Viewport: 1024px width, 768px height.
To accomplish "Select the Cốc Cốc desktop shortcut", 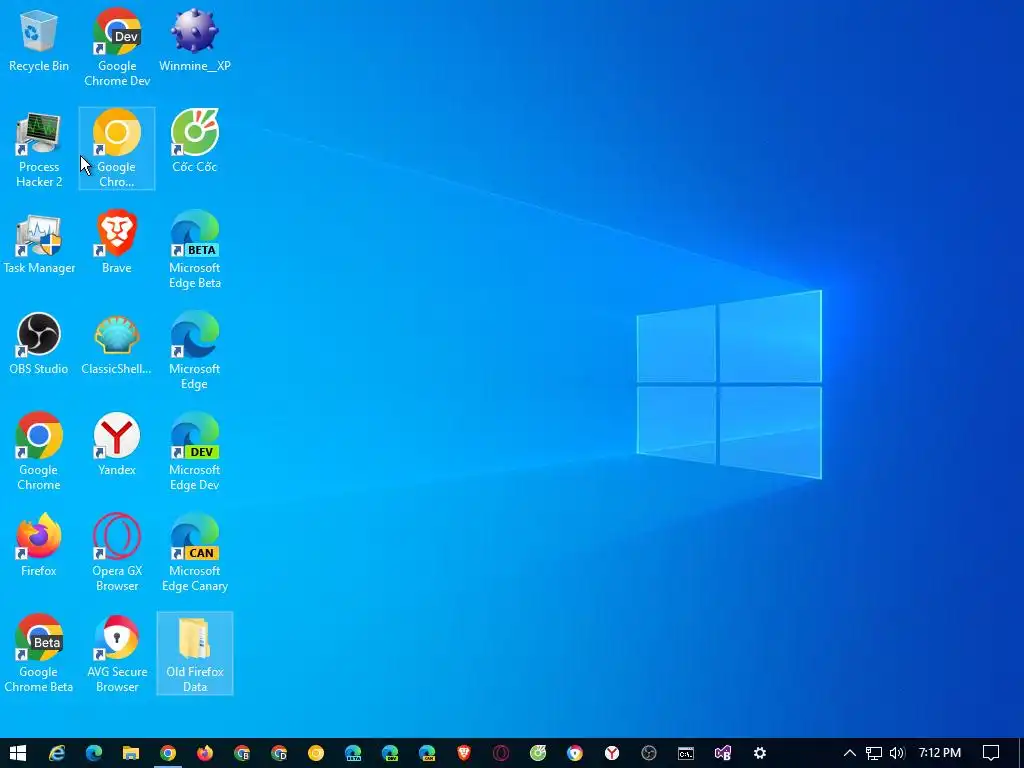I will coord(195,141).
